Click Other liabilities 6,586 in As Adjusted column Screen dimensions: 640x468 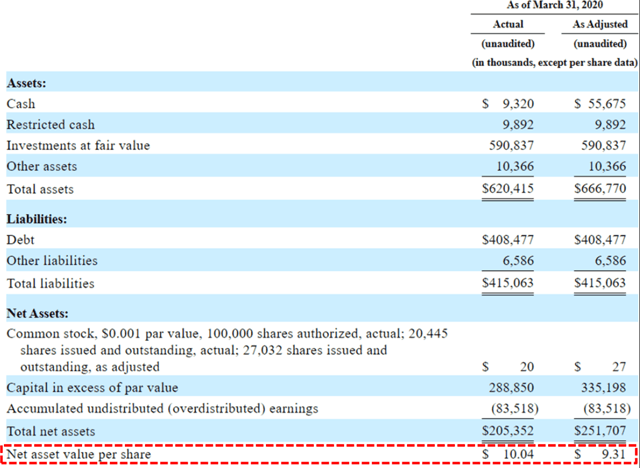click(x=610, y=261)
